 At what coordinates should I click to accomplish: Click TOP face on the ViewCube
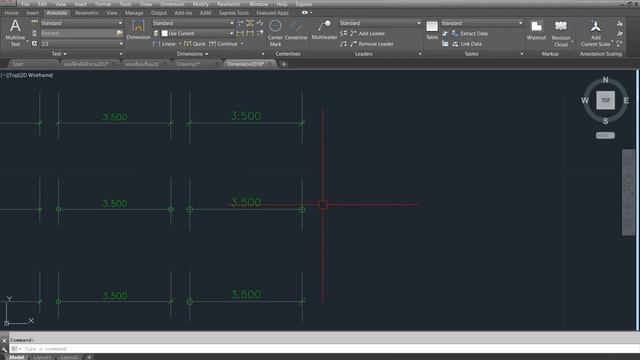[605, 100]
